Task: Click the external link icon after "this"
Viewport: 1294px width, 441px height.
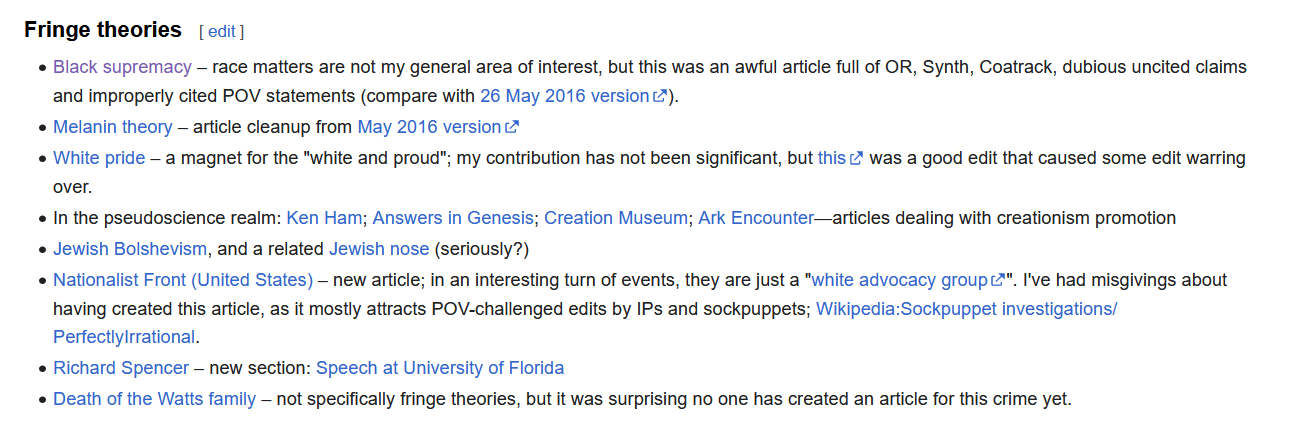Action: pos(857,158)
